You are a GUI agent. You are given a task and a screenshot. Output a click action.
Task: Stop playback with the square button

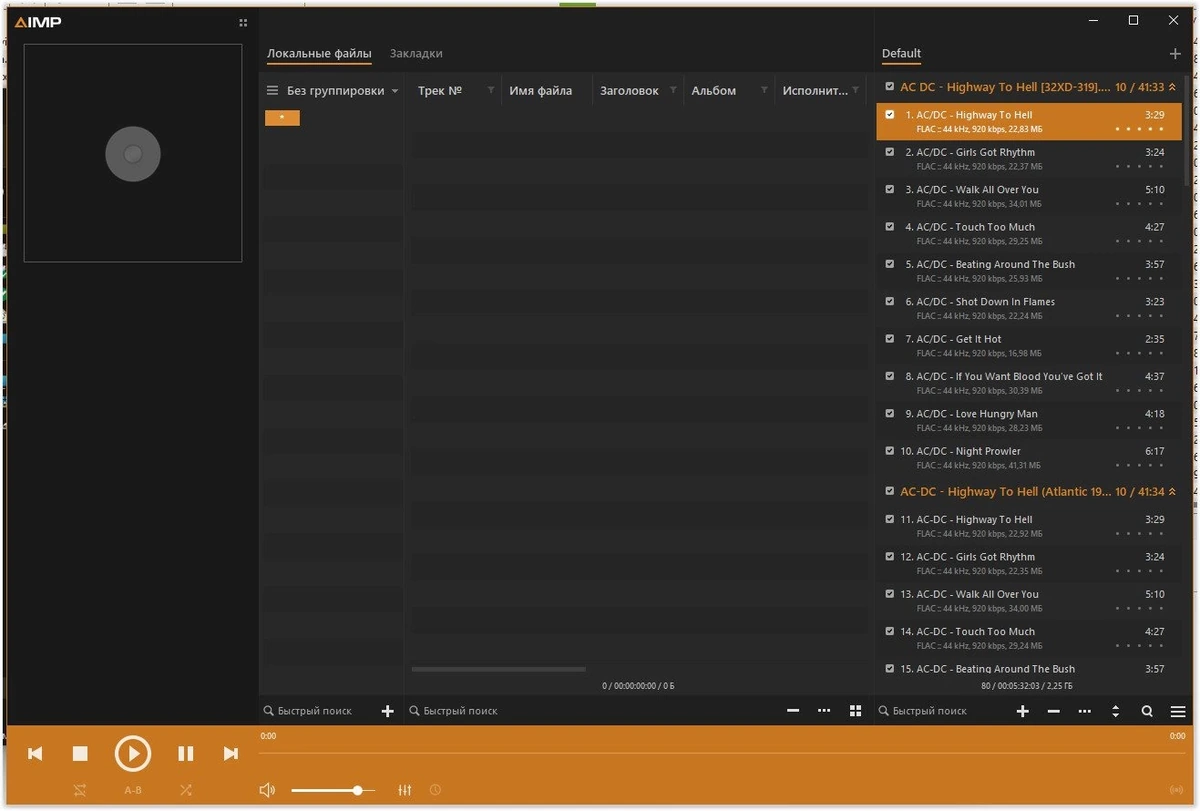click(81, 754)
